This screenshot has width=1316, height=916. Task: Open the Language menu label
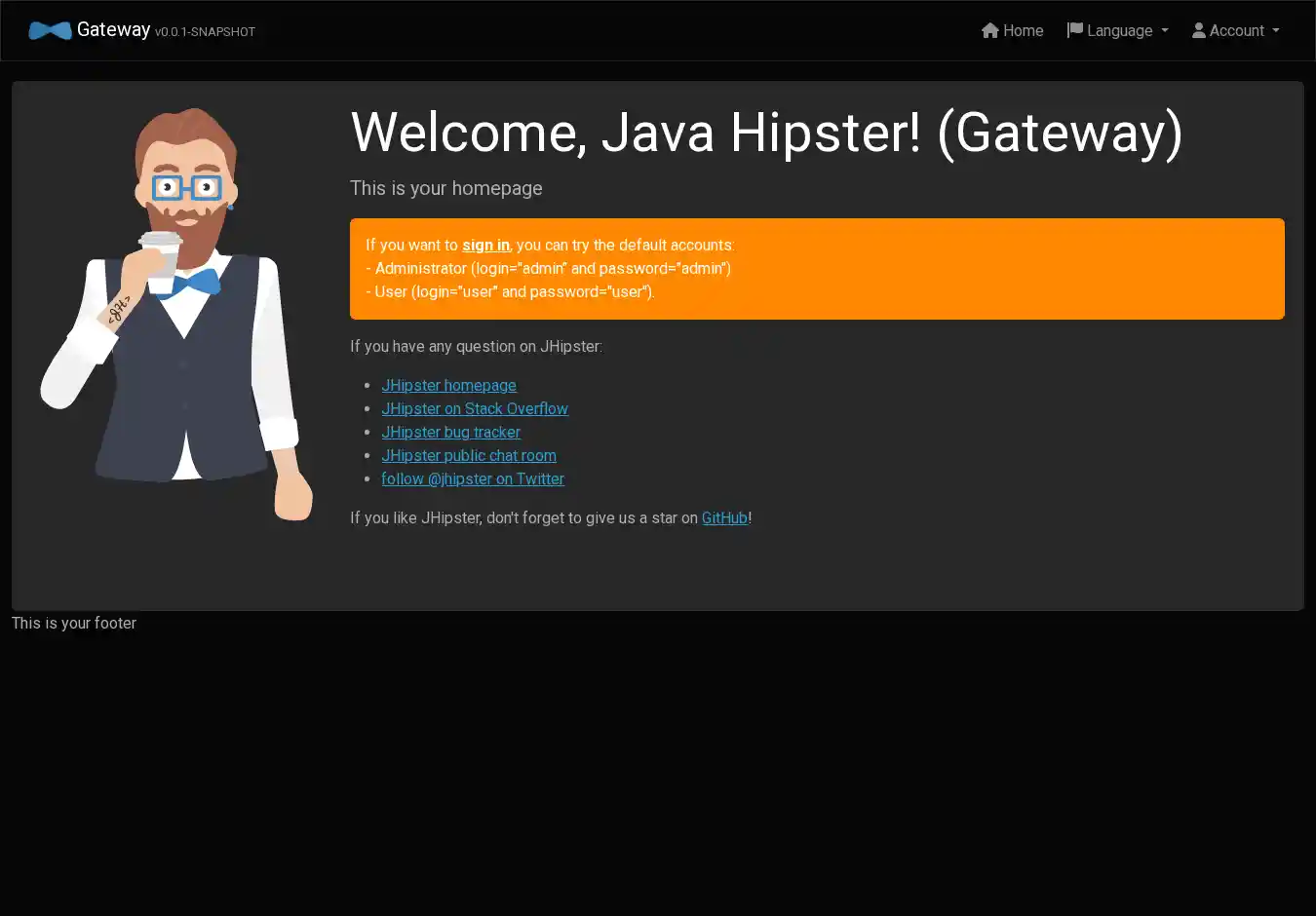[x=1119, y=31]
